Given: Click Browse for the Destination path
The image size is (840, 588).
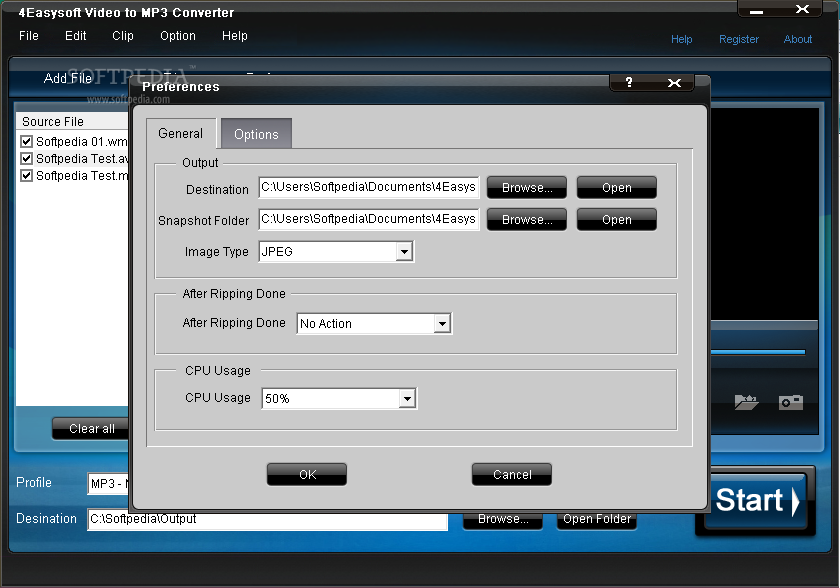Looking at the screenshot, I should pos(527,188).
